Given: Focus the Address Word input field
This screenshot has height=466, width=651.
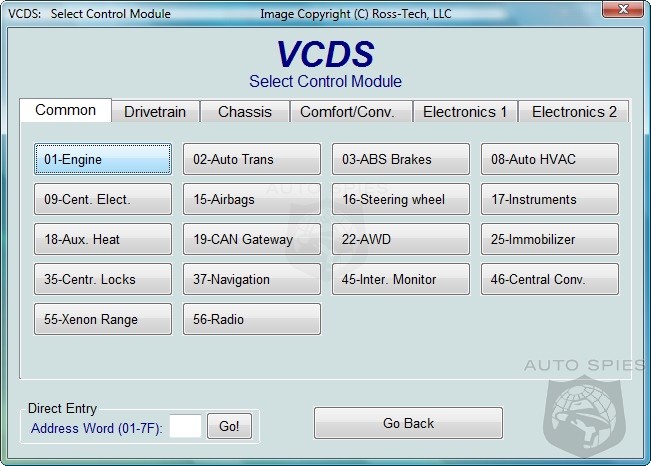Looking at the screenshot, I should tap(185, 426).
